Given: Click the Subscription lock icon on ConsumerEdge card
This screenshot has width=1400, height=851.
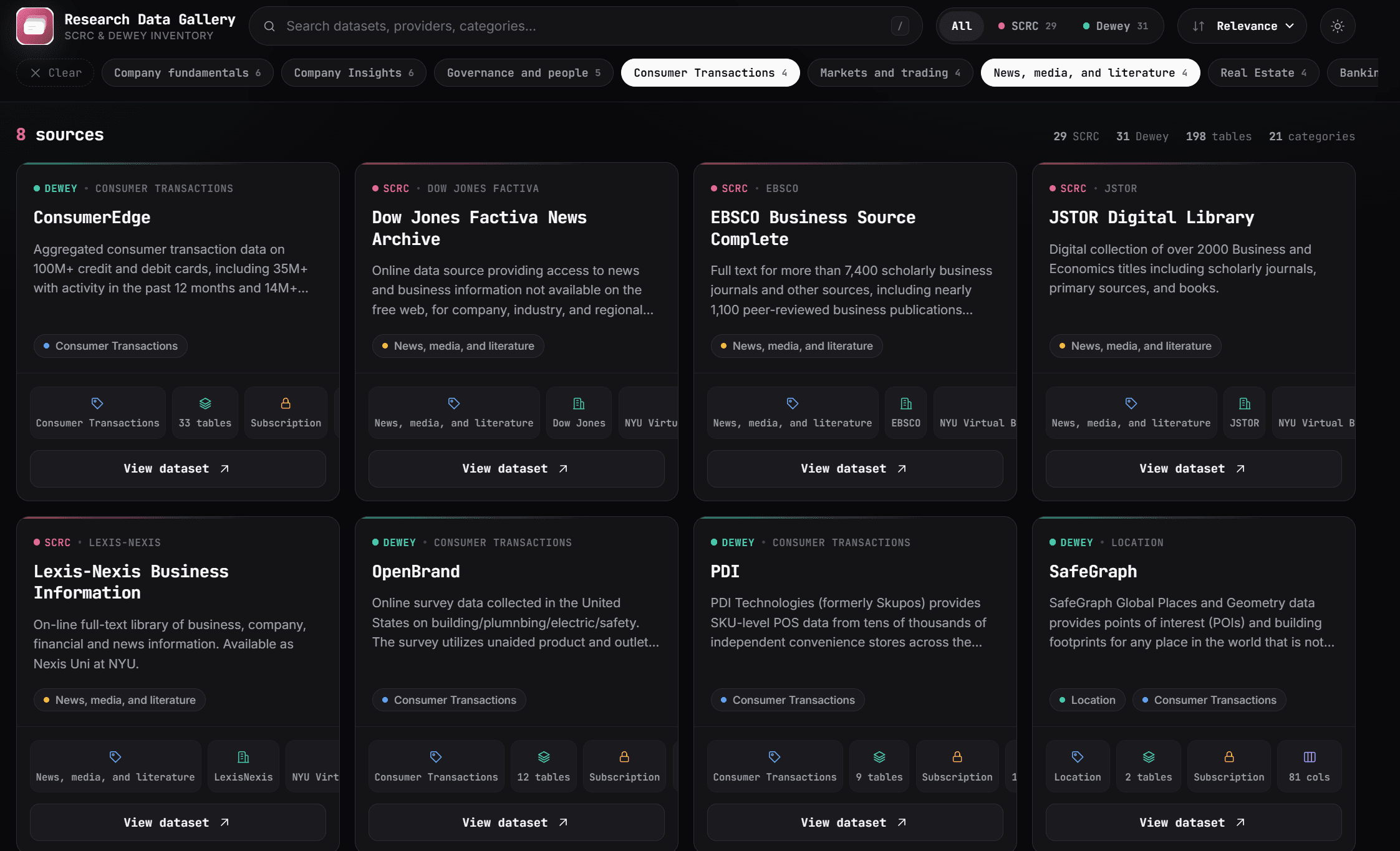Looking at the screenshot, I should [286, 403].
